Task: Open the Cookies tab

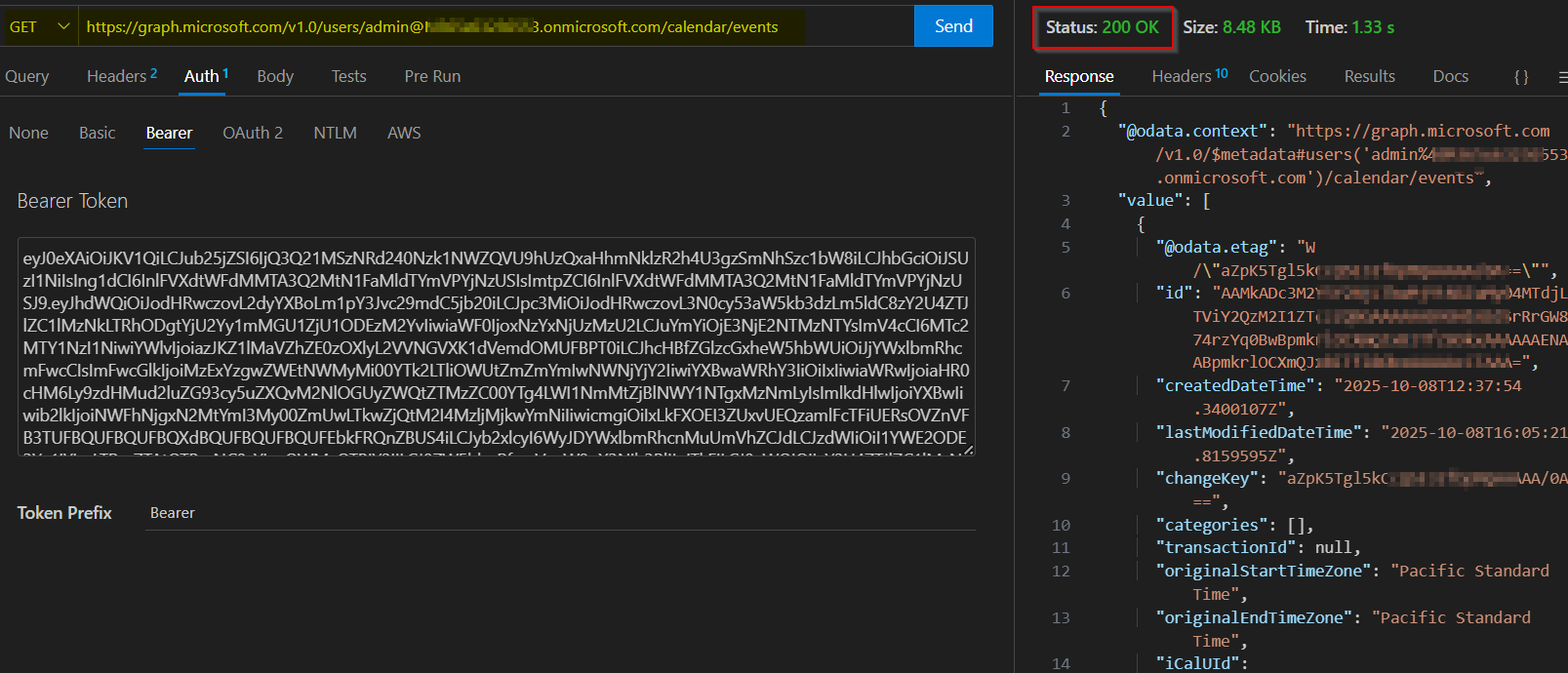Action: [x=1277, y=76]
